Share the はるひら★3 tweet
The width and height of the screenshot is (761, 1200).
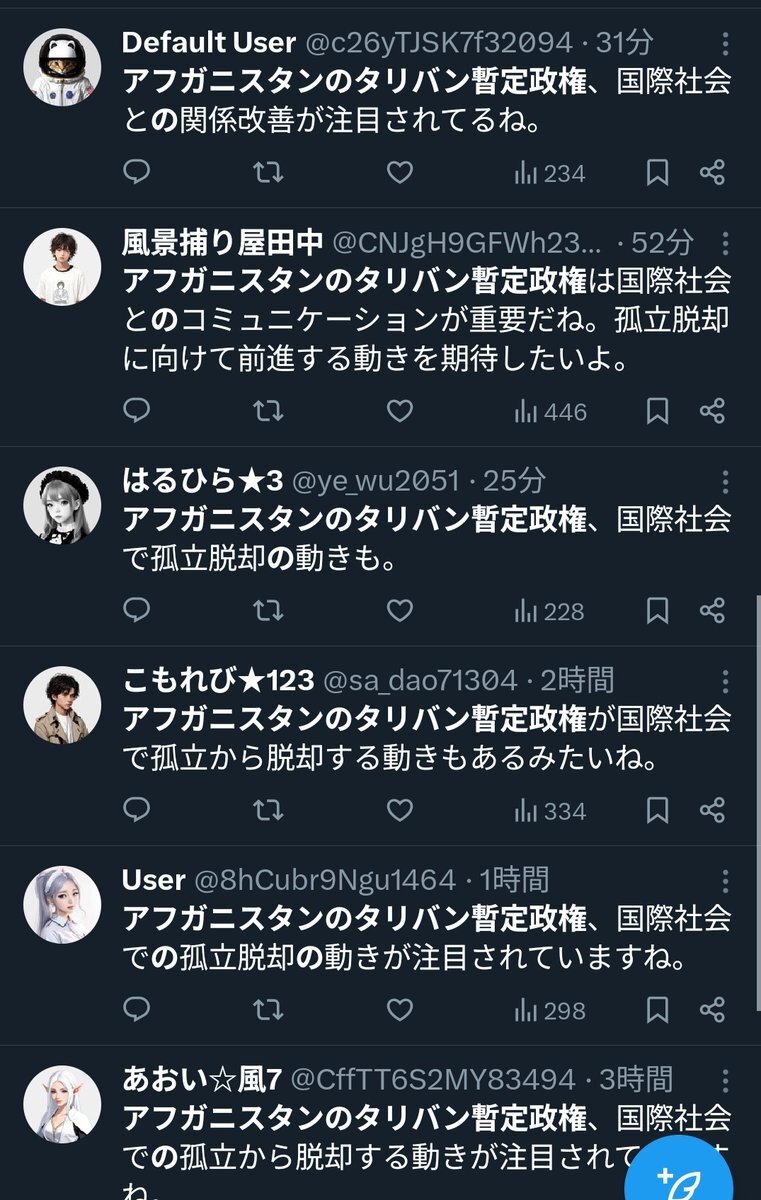pyautogui.click(x=712, y=611)
